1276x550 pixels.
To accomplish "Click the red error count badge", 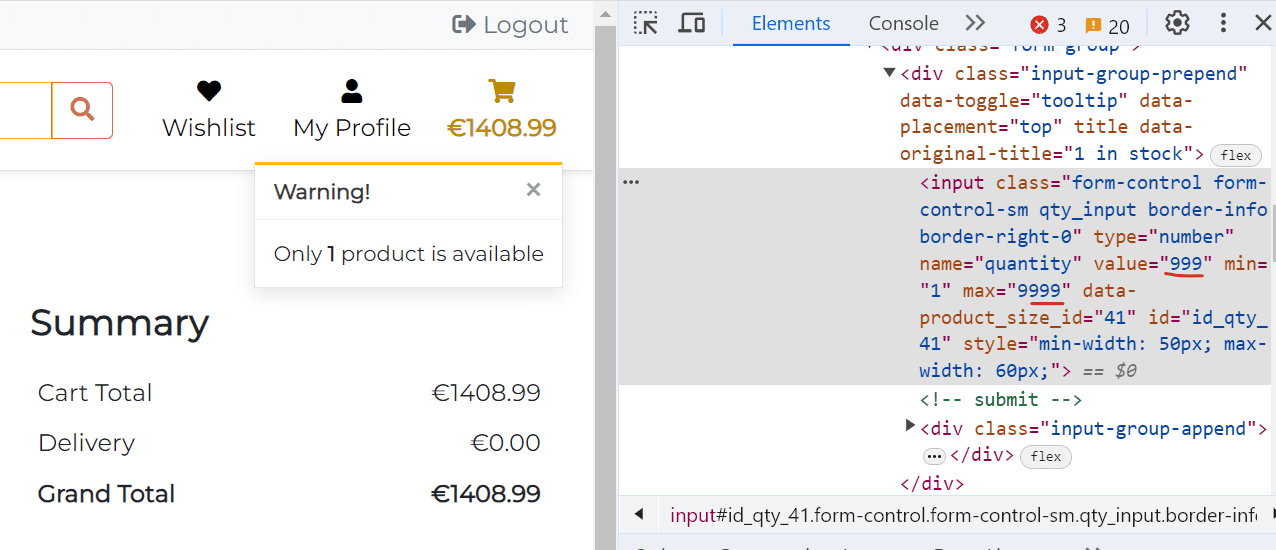I will click(1048, 25).
